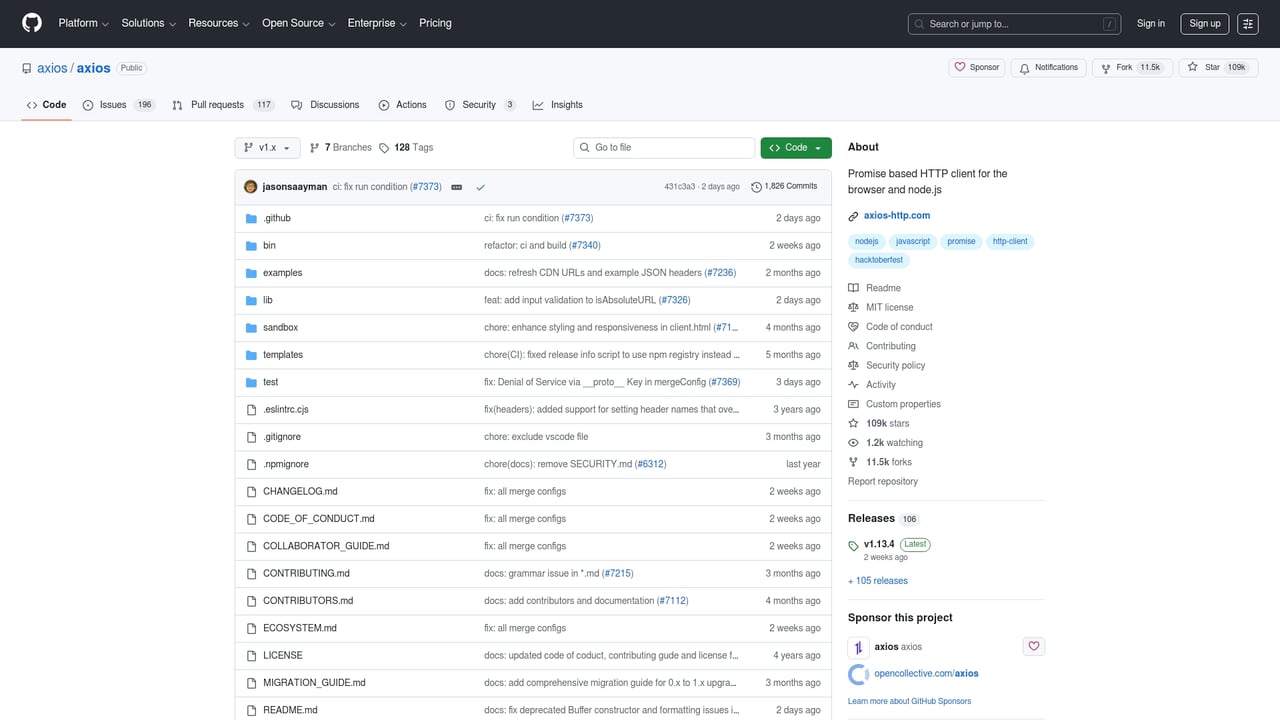Click the Fork icon for axios
1280x720 pixels.
click(1109, 67)
